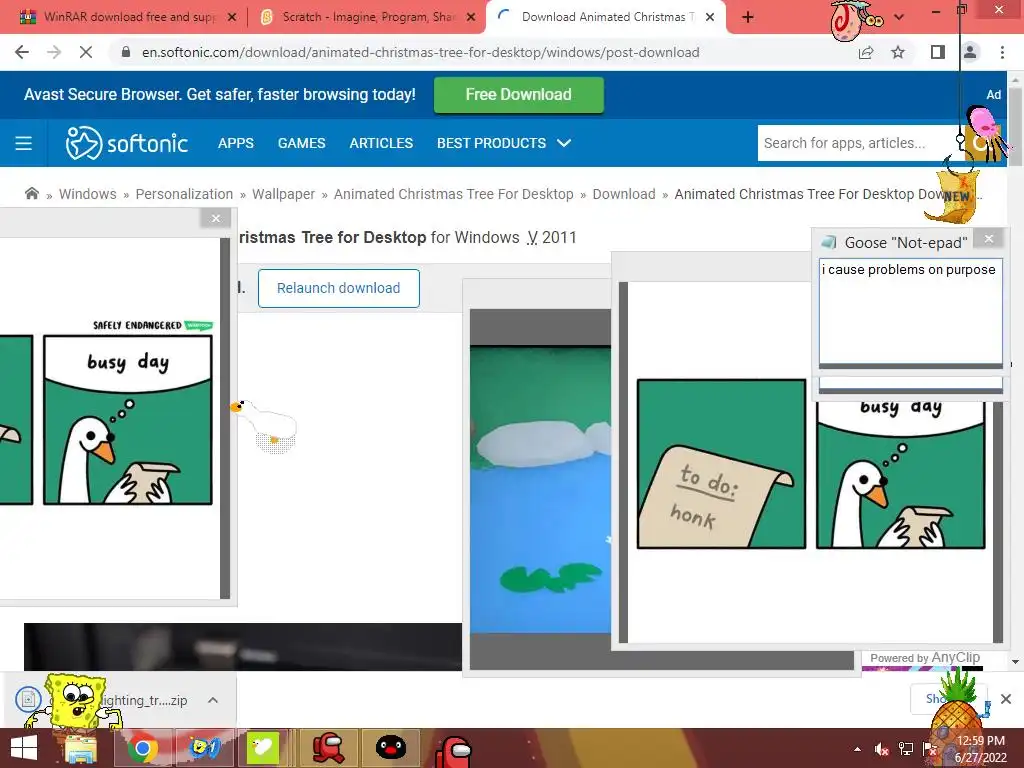Click the Relaunch download button
1024x768 pixels.
point(338,288)
